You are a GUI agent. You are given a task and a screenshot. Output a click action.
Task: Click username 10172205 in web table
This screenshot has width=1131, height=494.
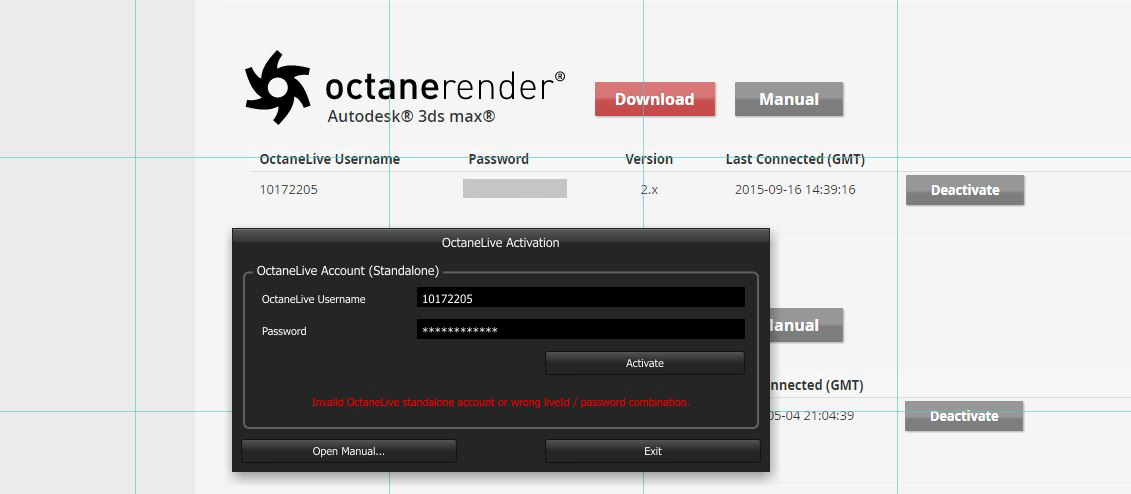(289, 190)
